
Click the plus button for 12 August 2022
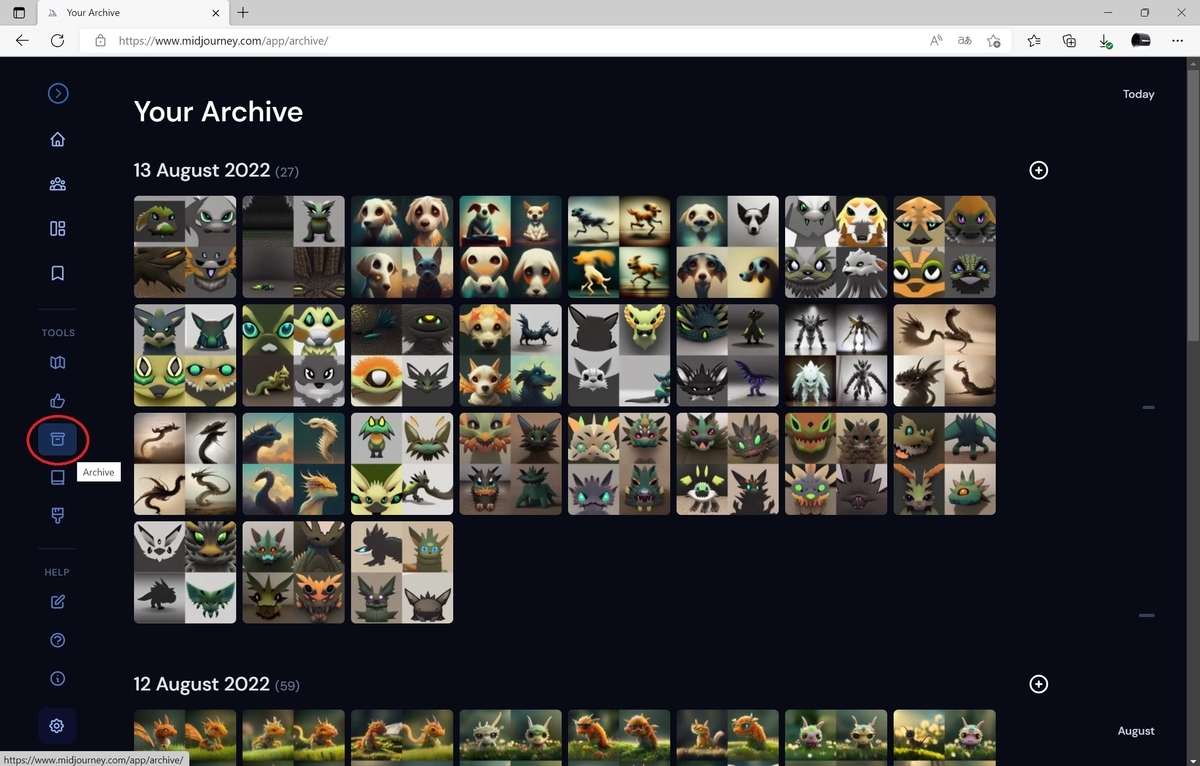pyautogui.click(x=1039, y=684)
